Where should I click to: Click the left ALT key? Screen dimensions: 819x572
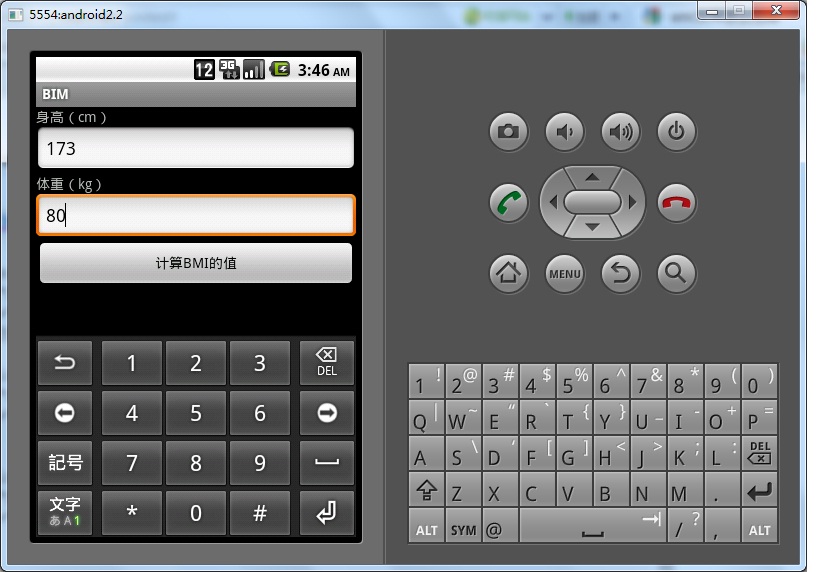pyautogui.click(x=427, y=526)
